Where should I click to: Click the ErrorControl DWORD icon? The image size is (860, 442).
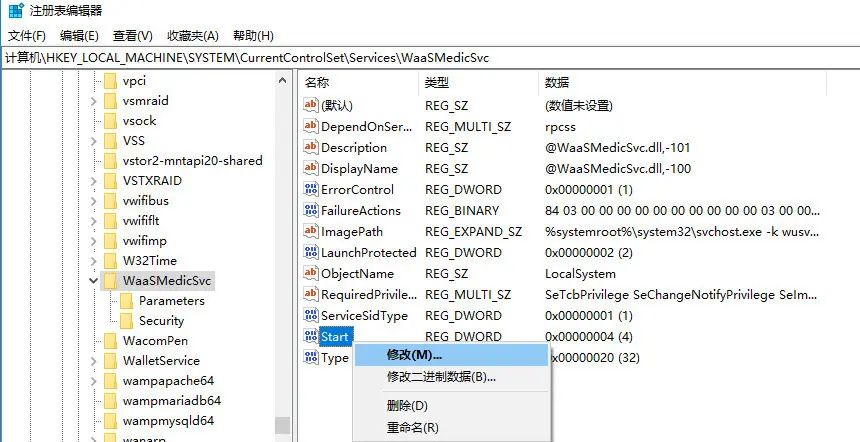310,189
